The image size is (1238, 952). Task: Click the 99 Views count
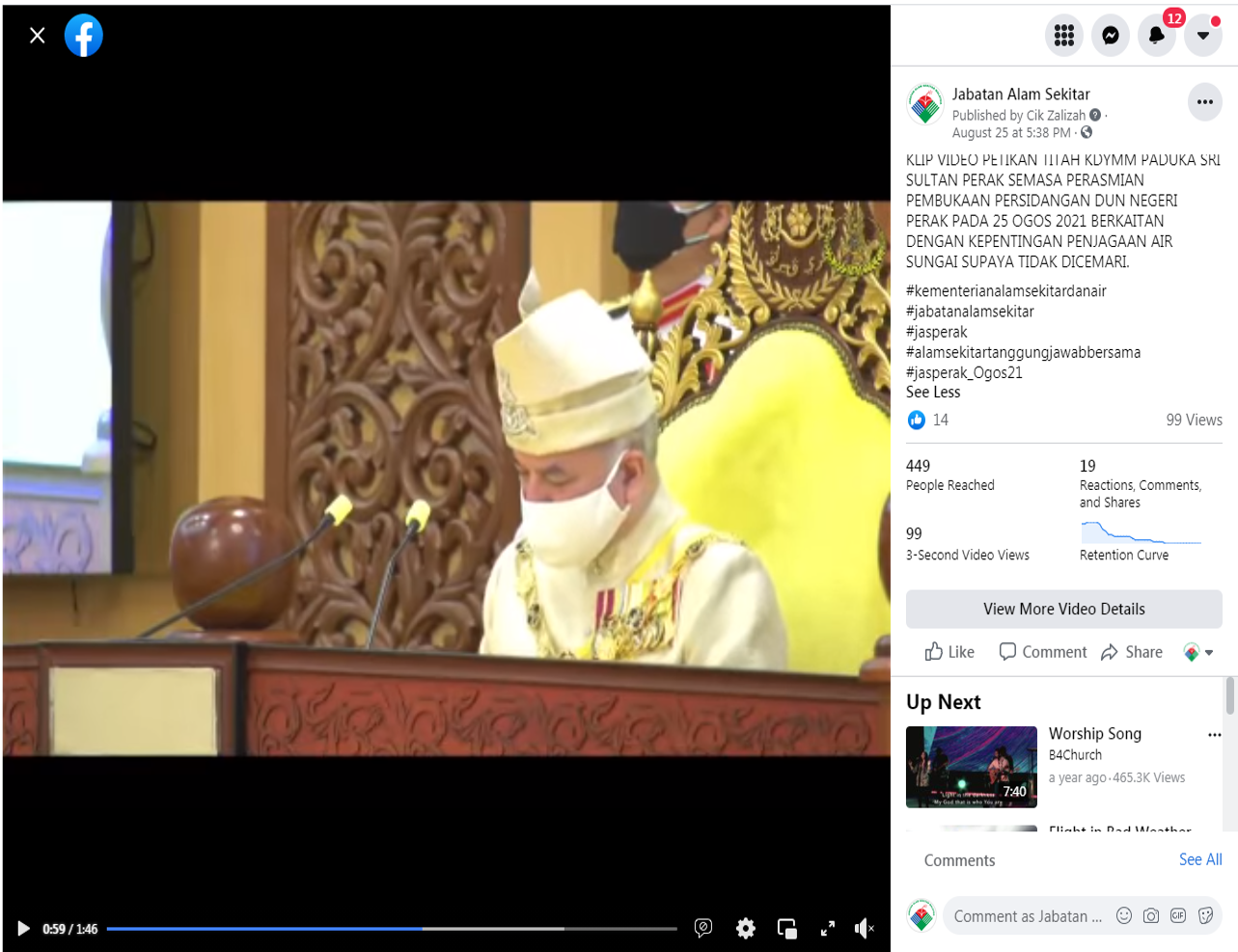[1194, 420]
